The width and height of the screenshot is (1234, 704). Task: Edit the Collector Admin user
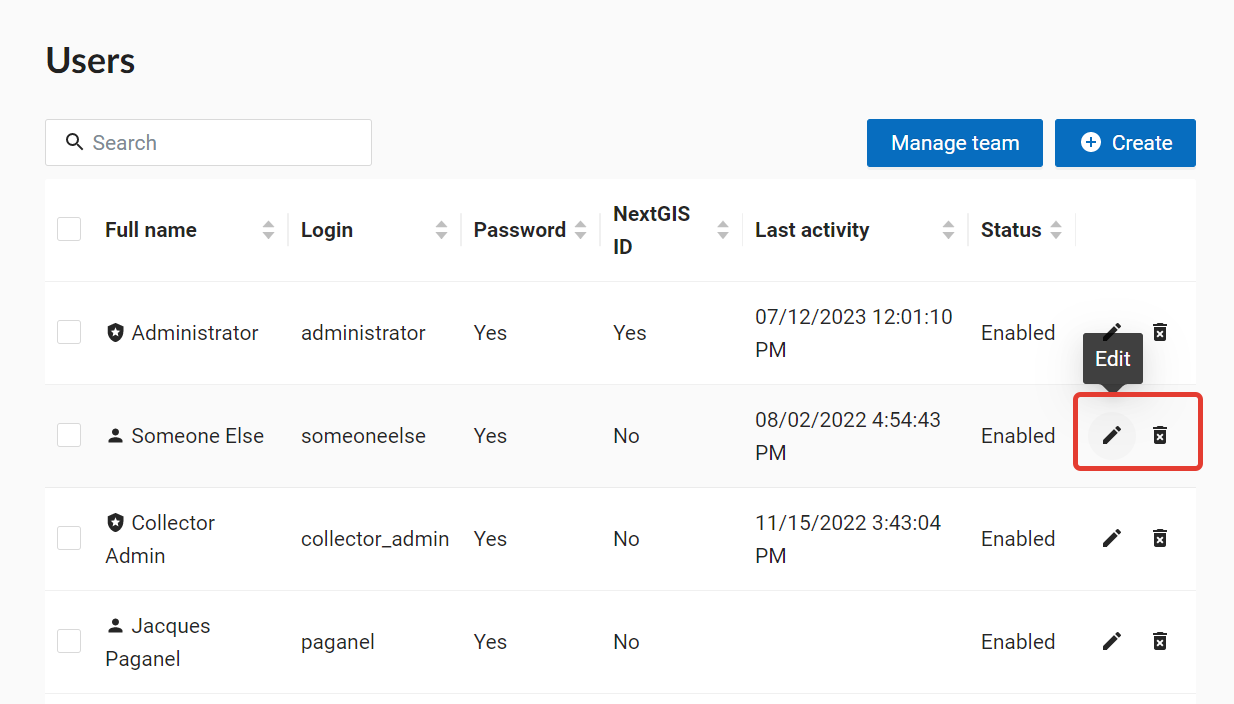1112,538
